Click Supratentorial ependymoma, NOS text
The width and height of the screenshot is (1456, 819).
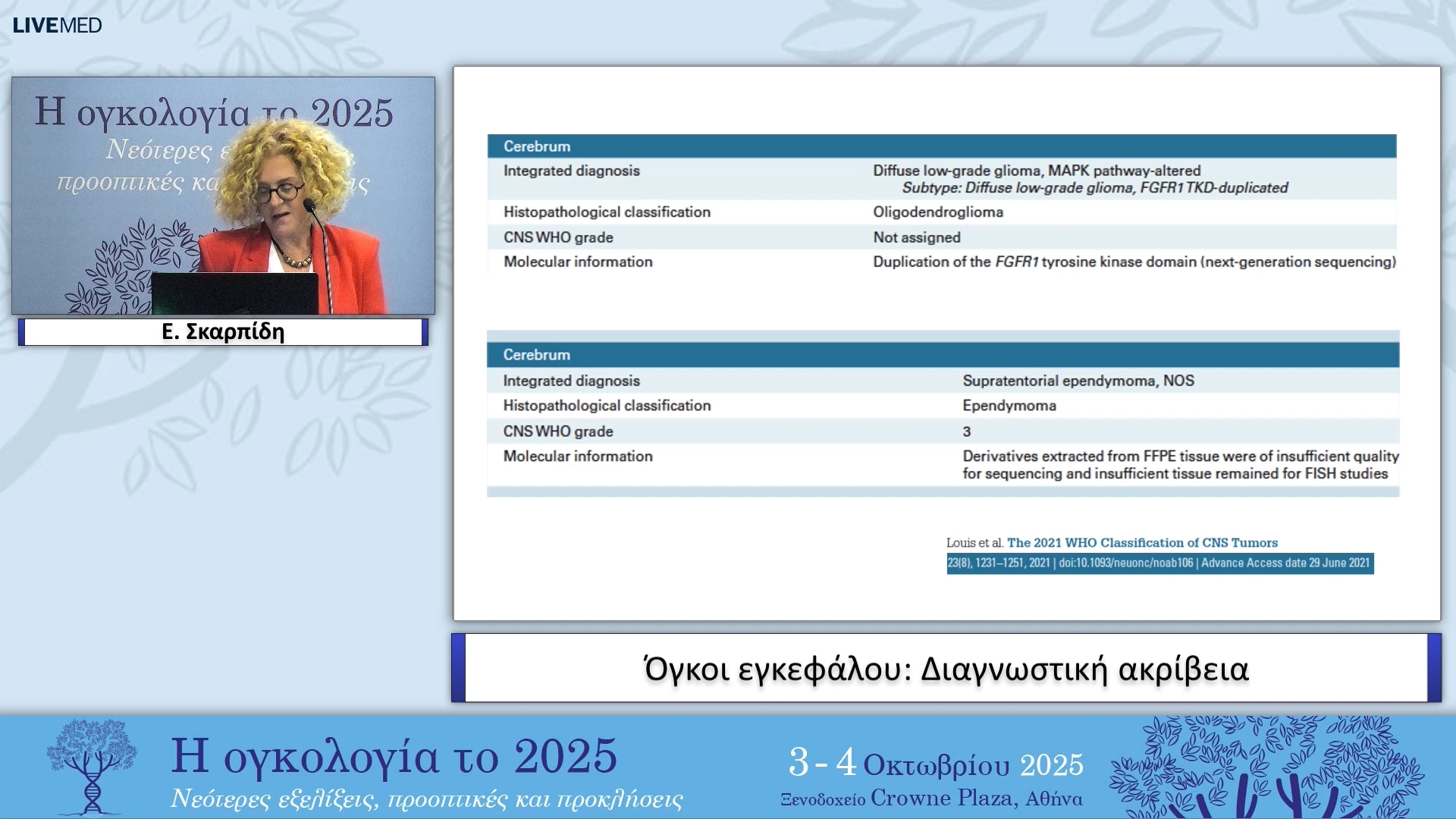[x=1078, y=381]
